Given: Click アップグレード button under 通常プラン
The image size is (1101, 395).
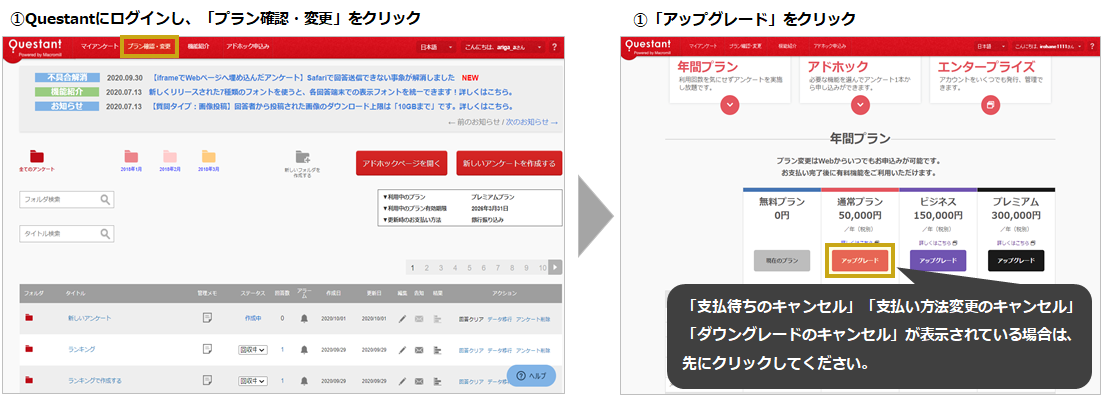Looking at the screenshot, I should point(859,261).
